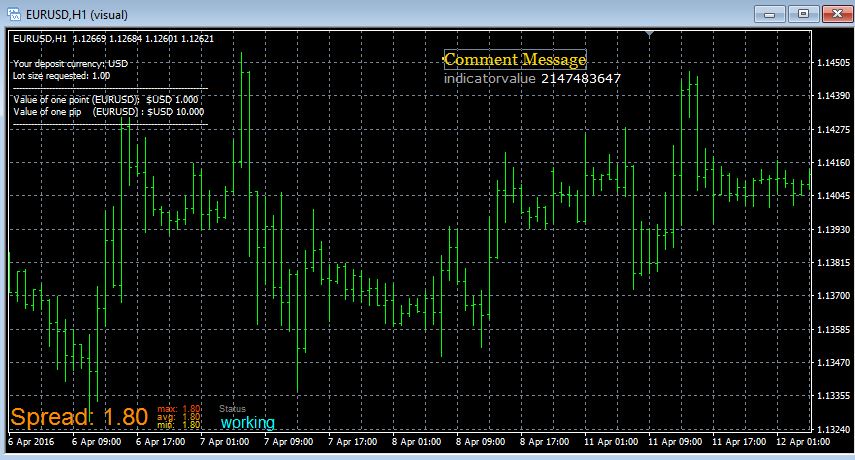The image size is (855, 460).
Task: Click the 1.14390 price on the scale
Action: 833,96
